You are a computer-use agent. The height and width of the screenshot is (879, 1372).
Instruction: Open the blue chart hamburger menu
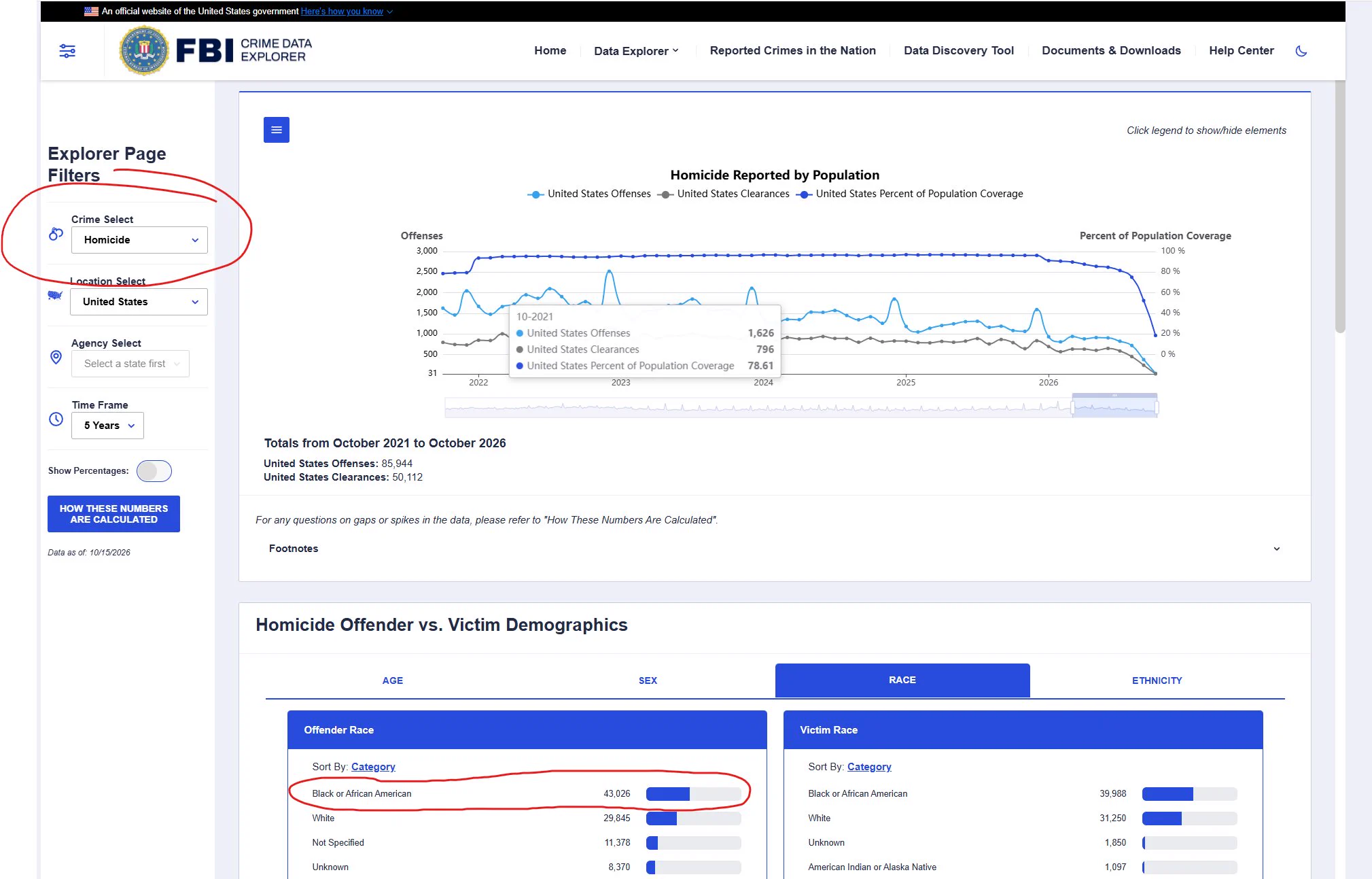coord(277,130)
